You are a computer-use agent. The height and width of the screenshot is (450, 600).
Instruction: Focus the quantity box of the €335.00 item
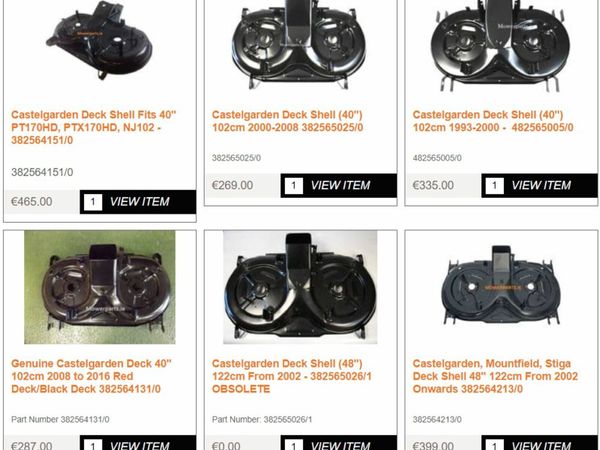click(494, 186)
